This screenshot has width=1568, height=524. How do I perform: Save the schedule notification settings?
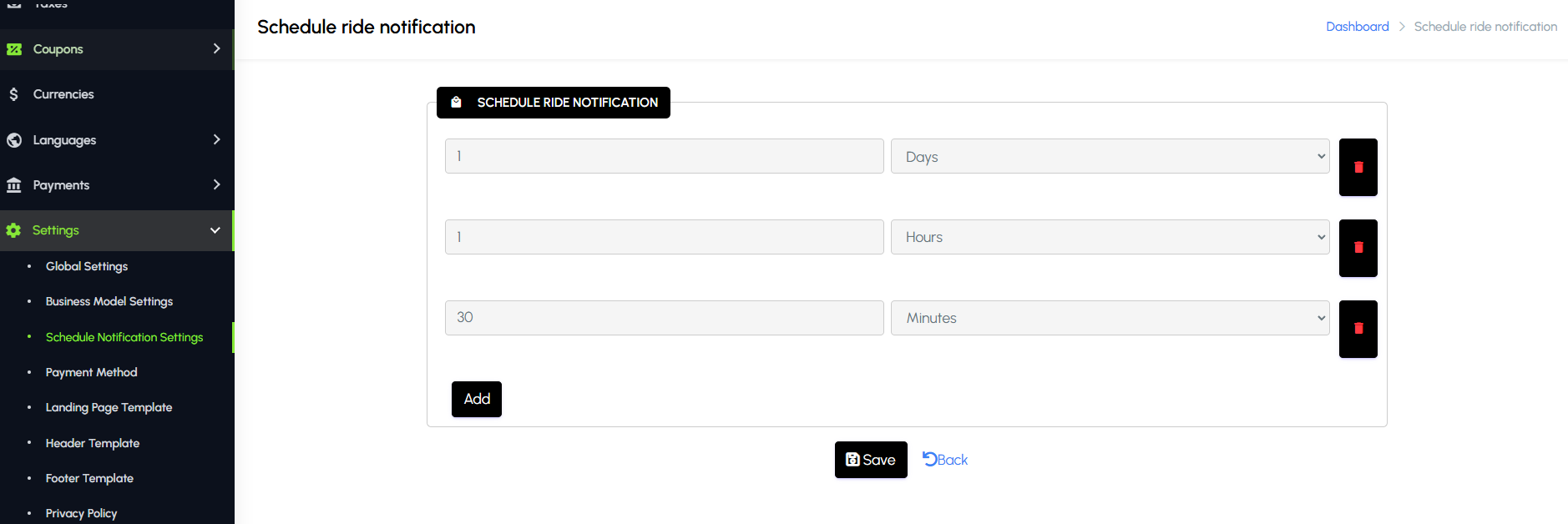pyautogui.click(x=871, y=460)
